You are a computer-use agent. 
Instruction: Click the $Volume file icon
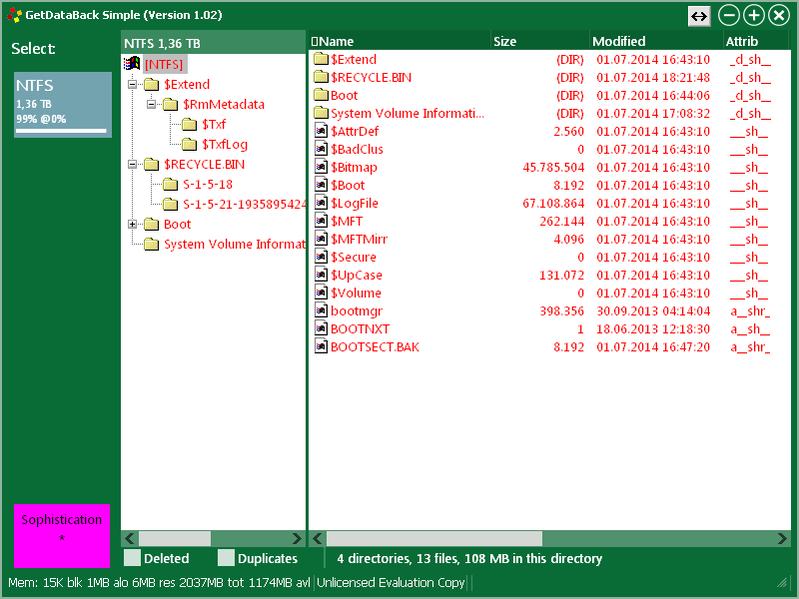pyautogui.click(x=321, y=292)
